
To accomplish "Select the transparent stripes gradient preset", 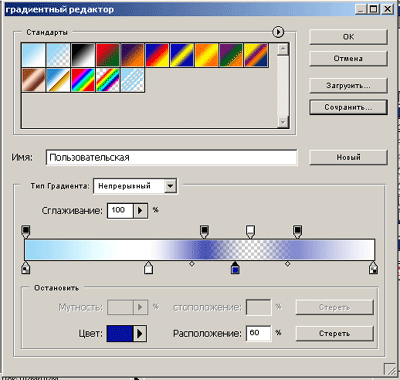I will pos(132,80).
